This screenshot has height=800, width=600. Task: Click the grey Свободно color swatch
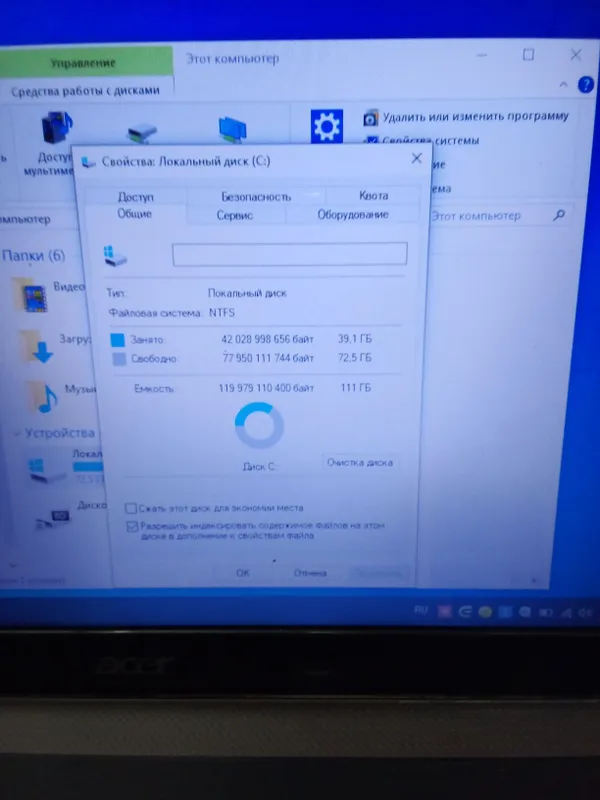click(119, 359)
